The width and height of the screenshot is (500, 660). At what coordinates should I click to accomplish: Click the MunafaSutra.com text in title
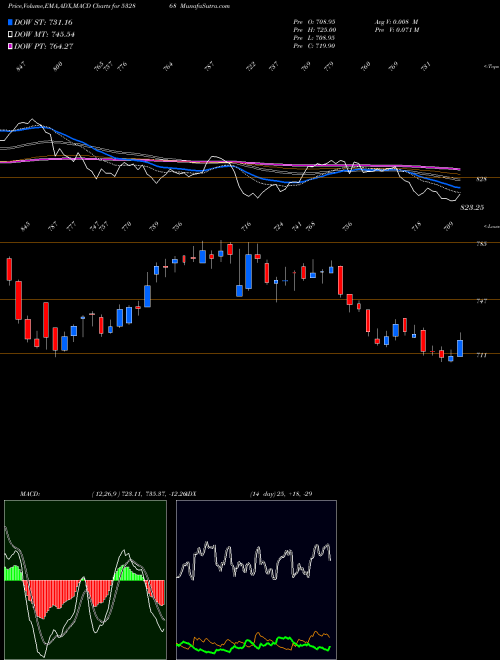(x=206, y=6)
